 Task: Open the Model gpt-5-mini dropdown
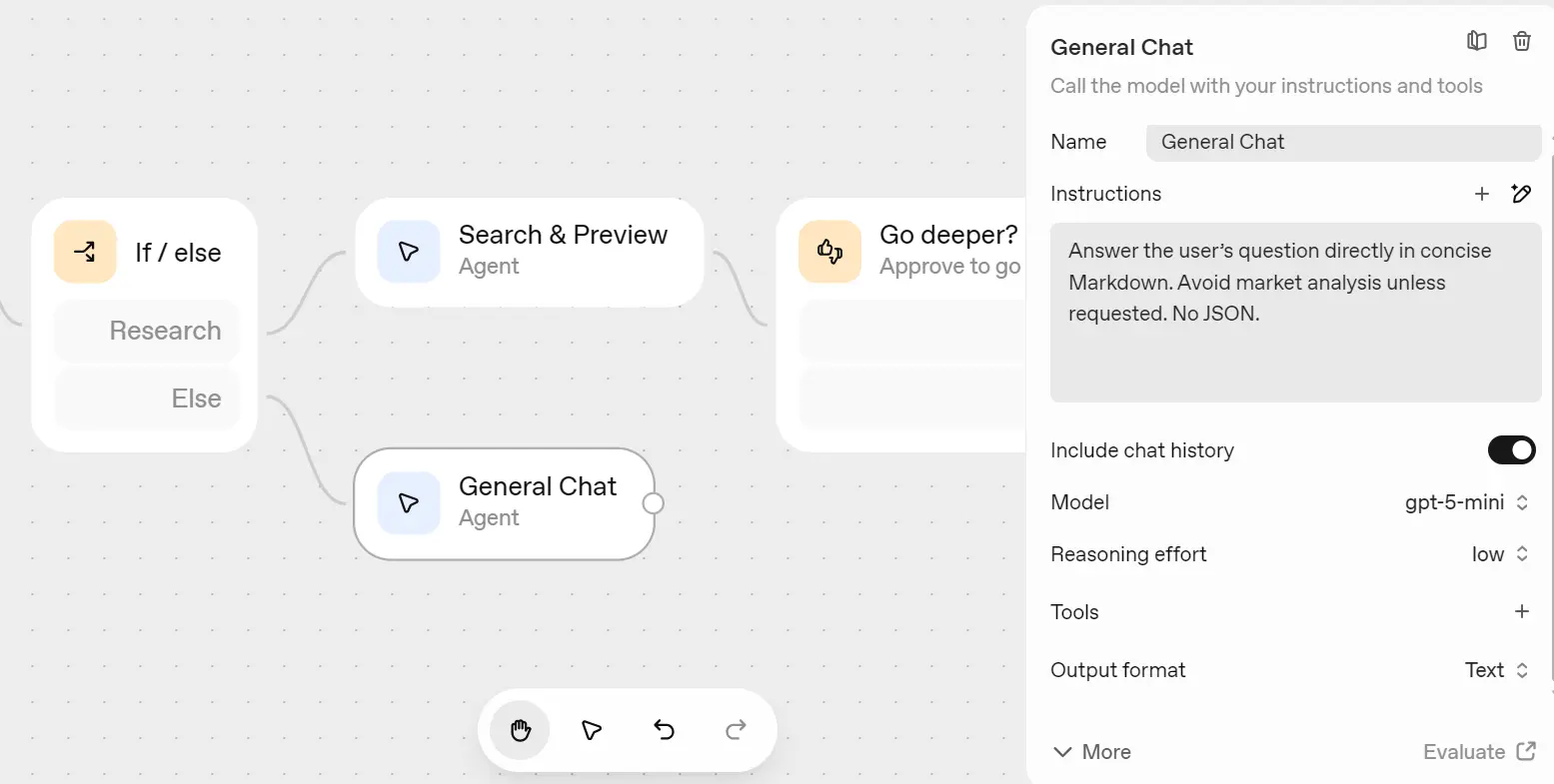pos(1466,502)
